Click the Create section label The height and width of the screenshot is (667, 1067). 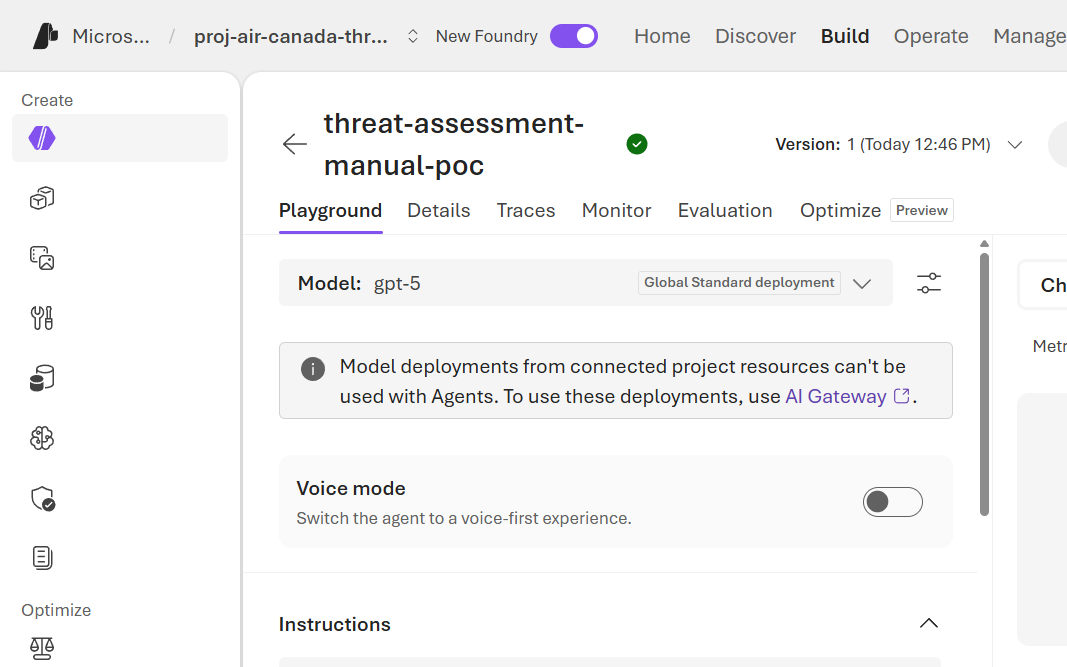click(x=47, y=100)
